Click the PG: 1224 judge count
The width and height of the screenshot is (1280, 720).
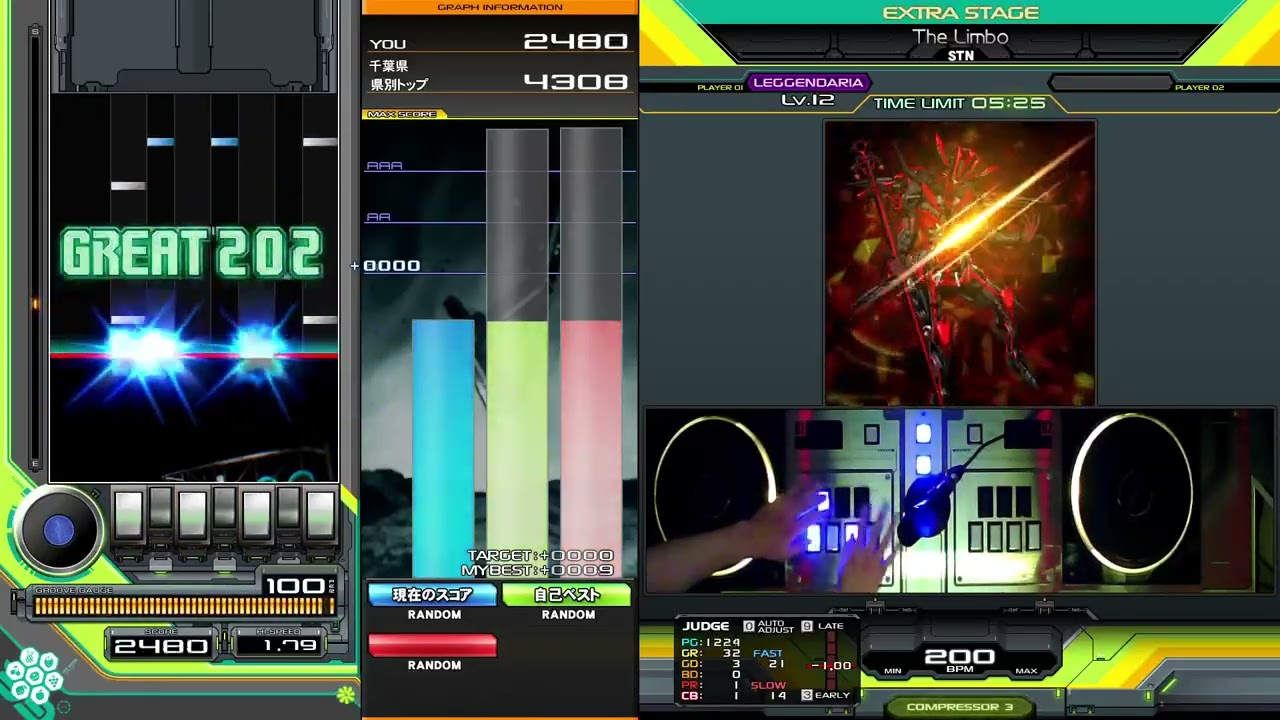[x=711, y=642]
